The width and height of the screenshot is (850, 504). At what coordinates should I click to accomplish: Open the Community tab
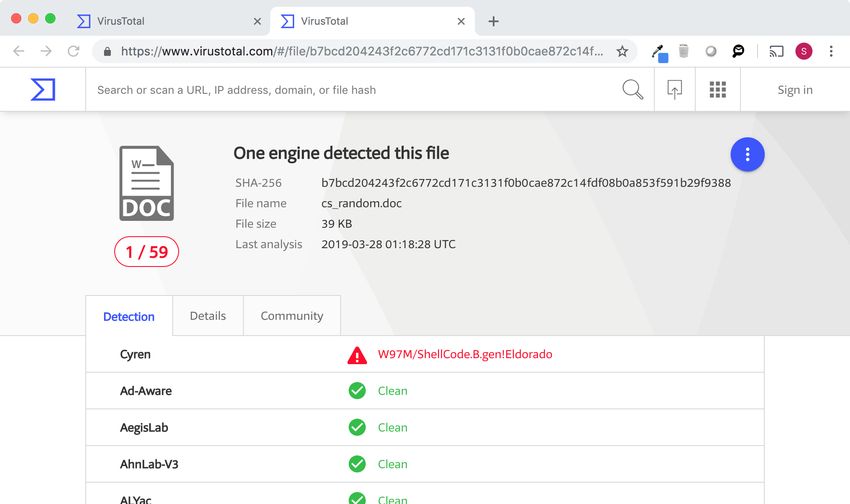tap(292, 315)
